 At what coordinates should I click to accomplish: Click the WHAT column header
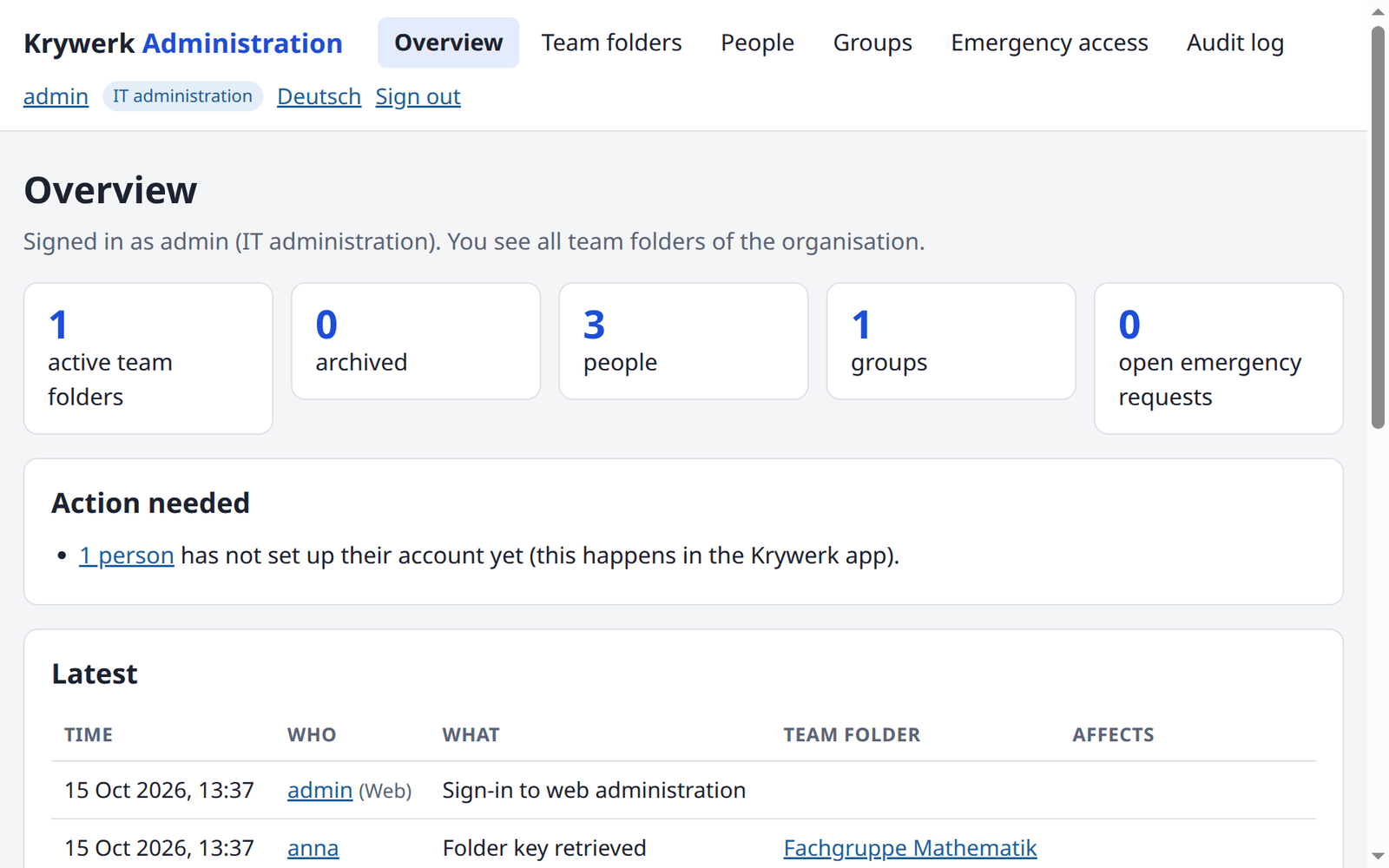pyautogui.click(x=471, y=735)
